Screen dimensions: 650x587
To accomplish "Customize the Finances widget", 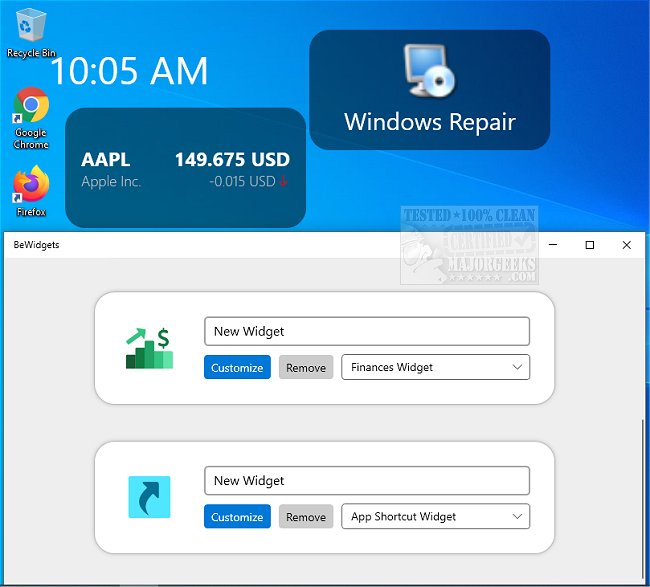I will [x=237, y=368].
